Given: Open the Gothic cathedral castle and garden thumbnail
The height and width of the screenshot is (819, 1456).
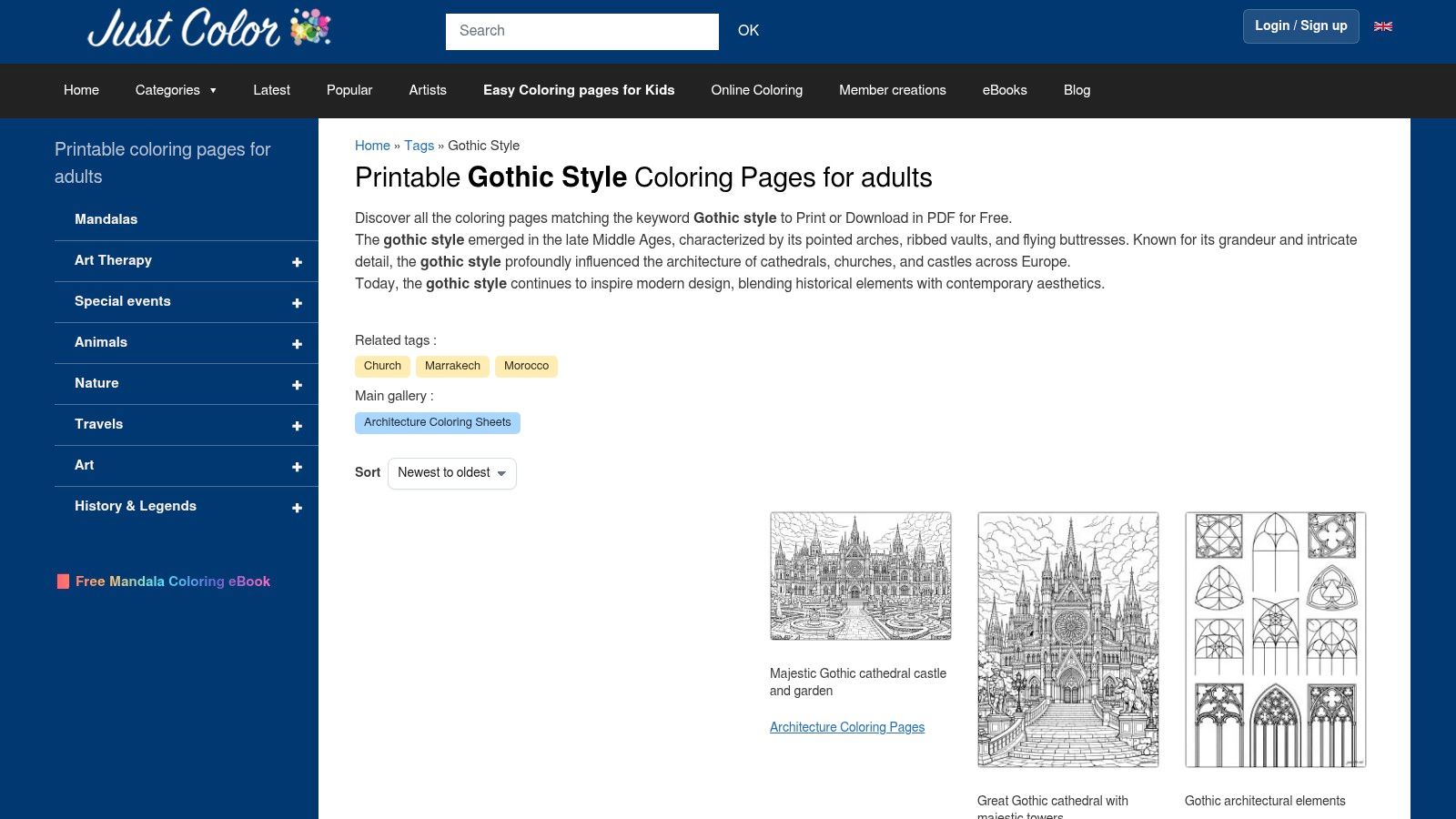Looking at the screenshot, I should coord(861,576).
